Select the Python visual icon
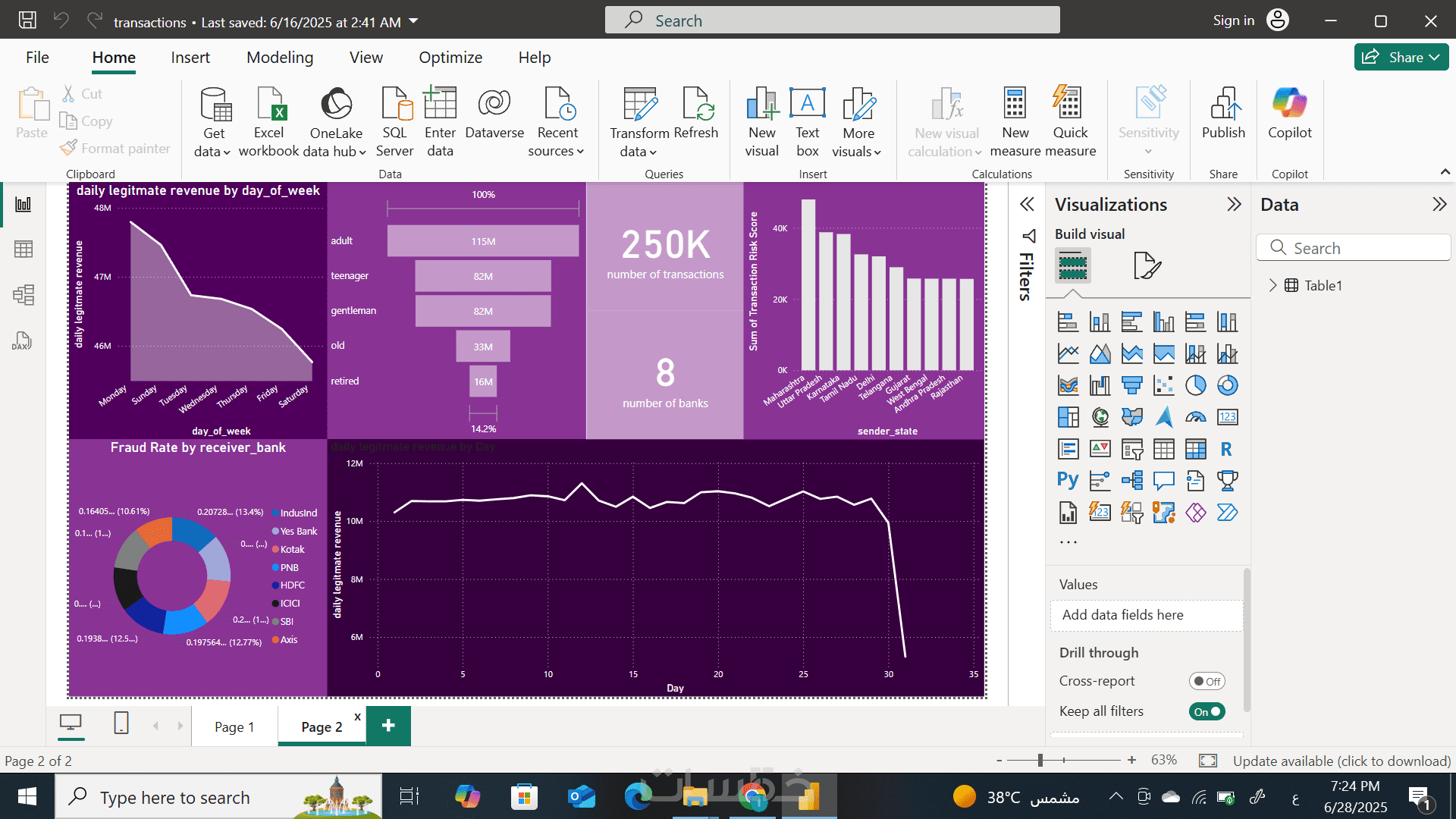The height and width of the screenshot is (819, 1456). (1068, 480)
